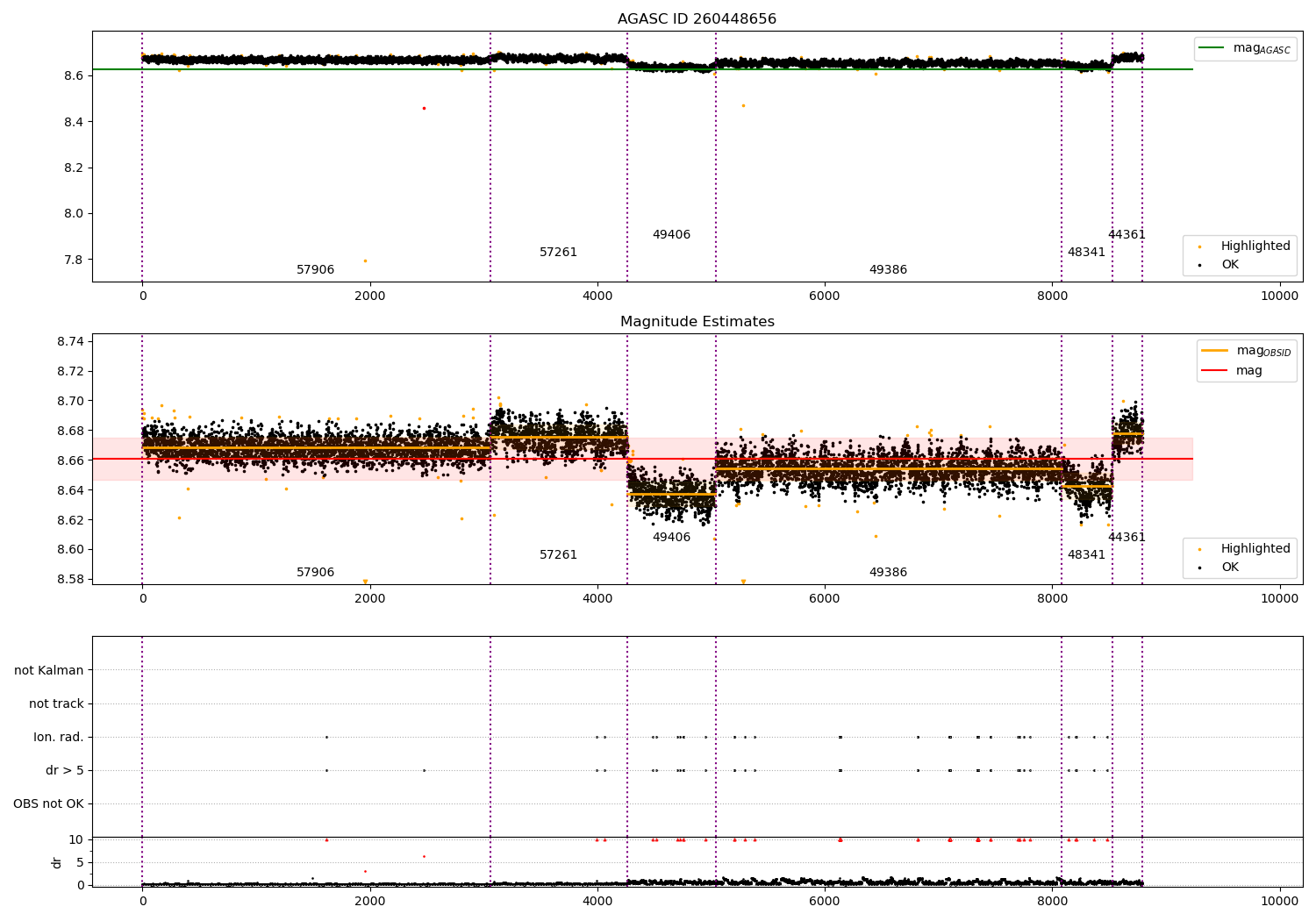This screenshot has height=921, width=1316.
Task: Click obsid label 57261 in Magnitude Estimates plot
Action: point(558,555)
